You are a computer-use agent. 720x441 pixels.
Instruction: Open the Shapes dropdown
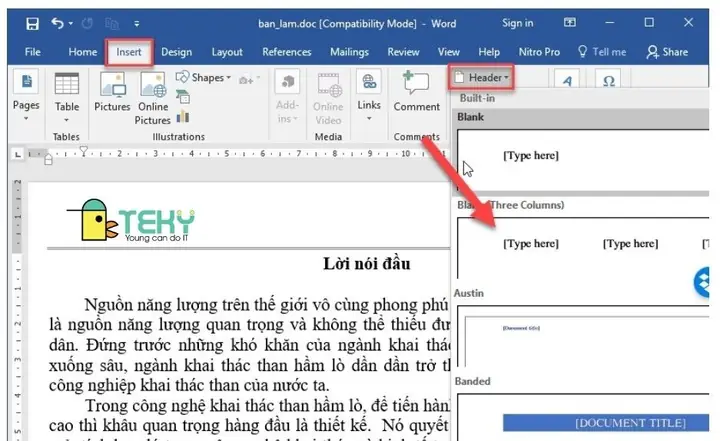point(203,77)
